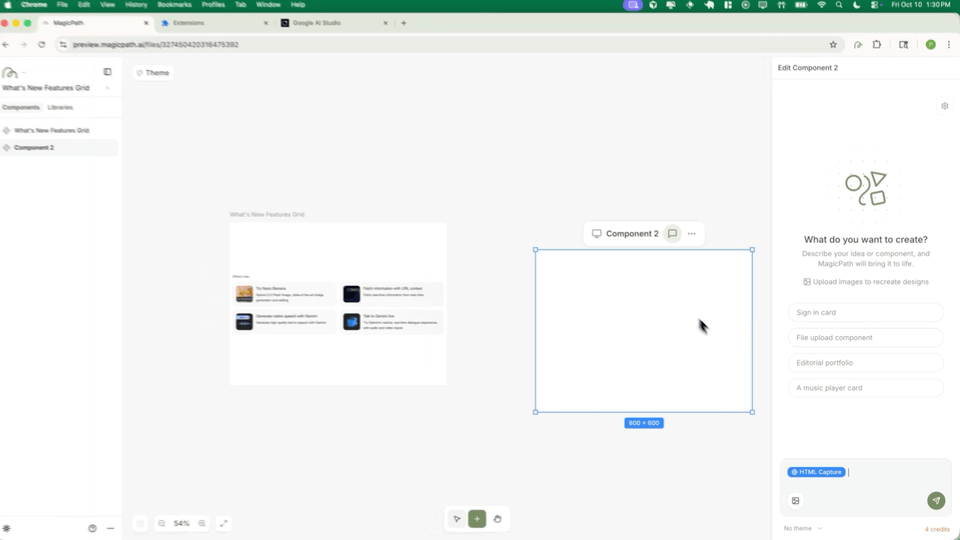
Task: Expand the What's New Features Grid project dropdown
Action: pos(107,88)
